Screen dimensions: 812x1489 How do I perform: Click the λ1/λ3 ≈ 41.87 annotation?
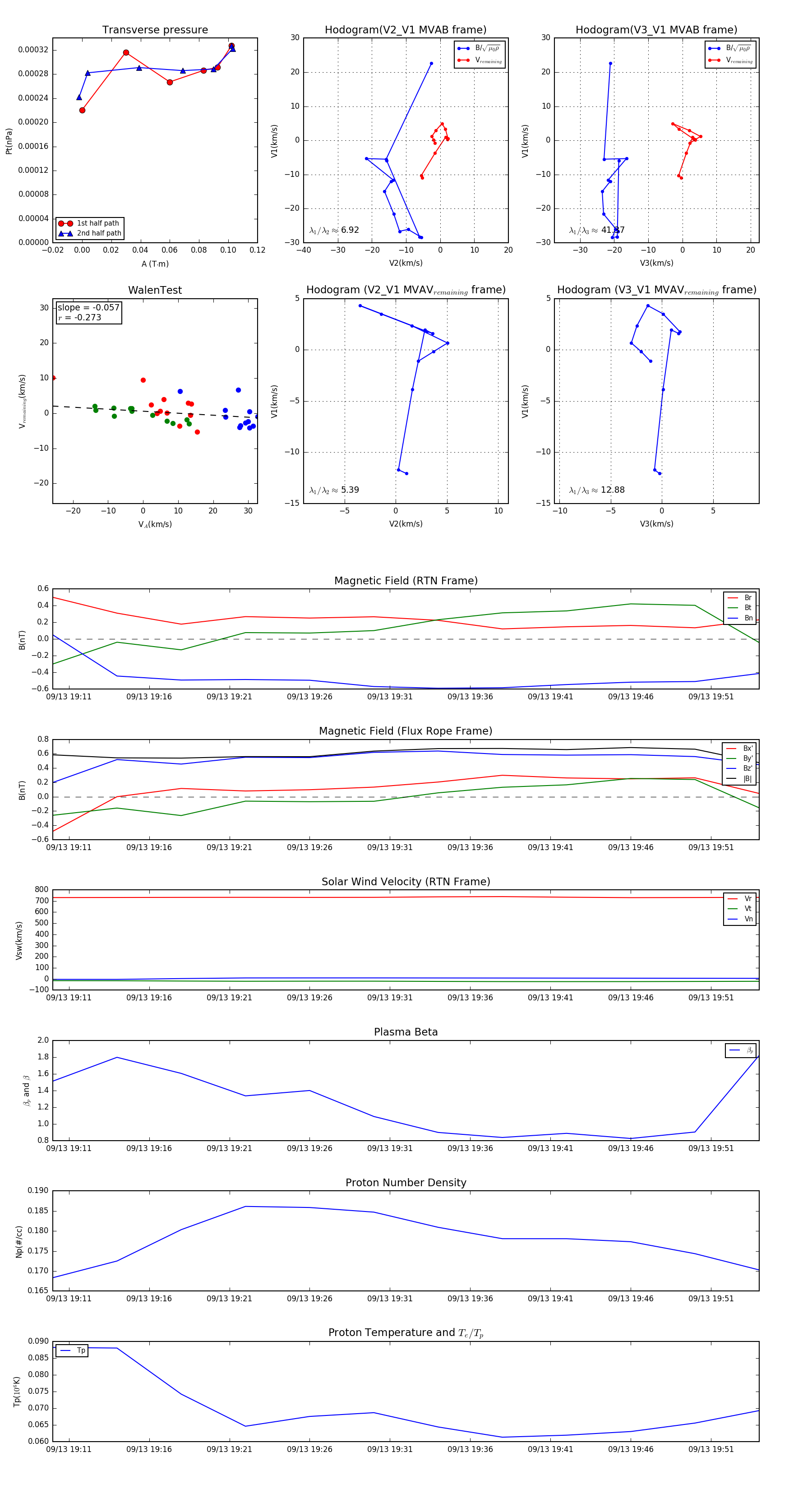[596, 230]
